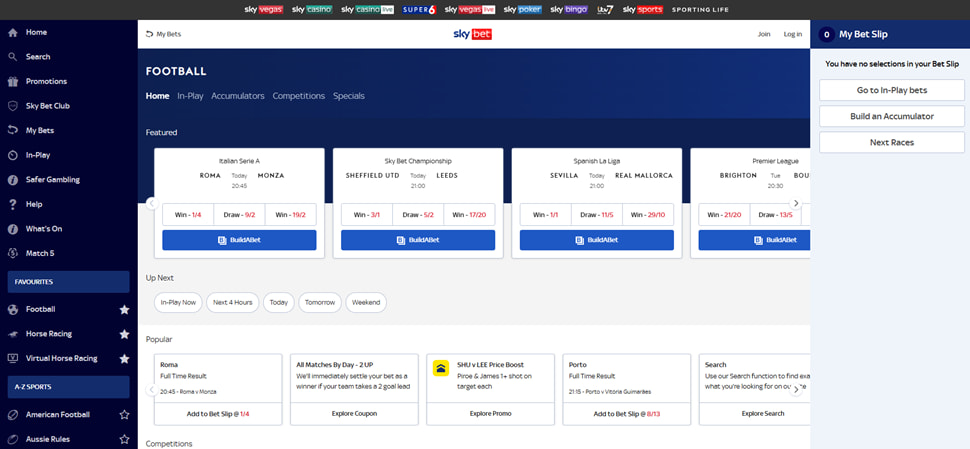This screenshot has height=449, width=970.
Task: Add Roma to Bet Slip at 1/4
Action: pos(218,414)
